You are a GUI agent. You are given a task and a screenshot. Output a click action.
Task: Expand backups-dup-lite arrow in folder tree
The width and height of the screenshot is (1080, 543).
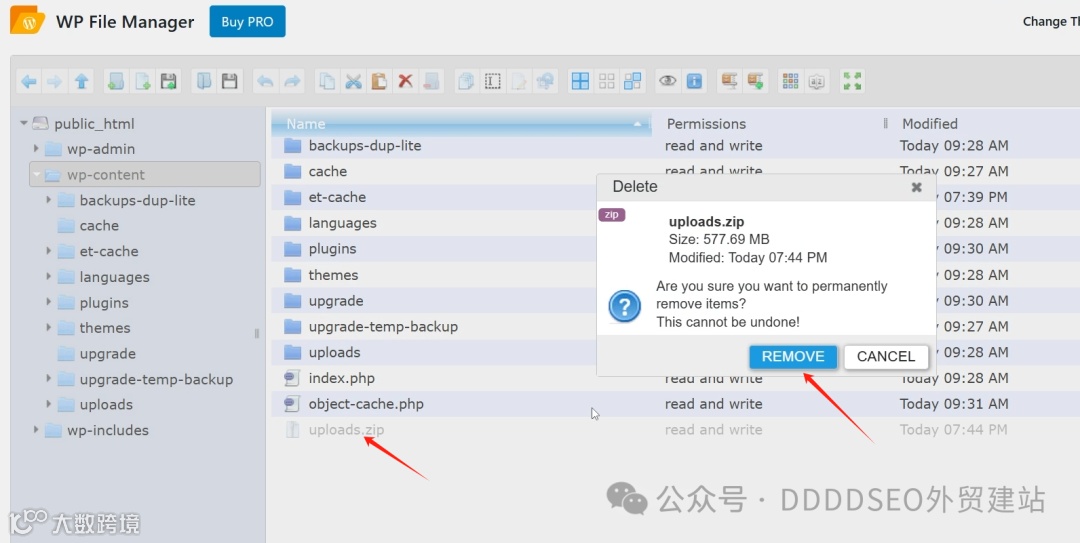[48, 200]
